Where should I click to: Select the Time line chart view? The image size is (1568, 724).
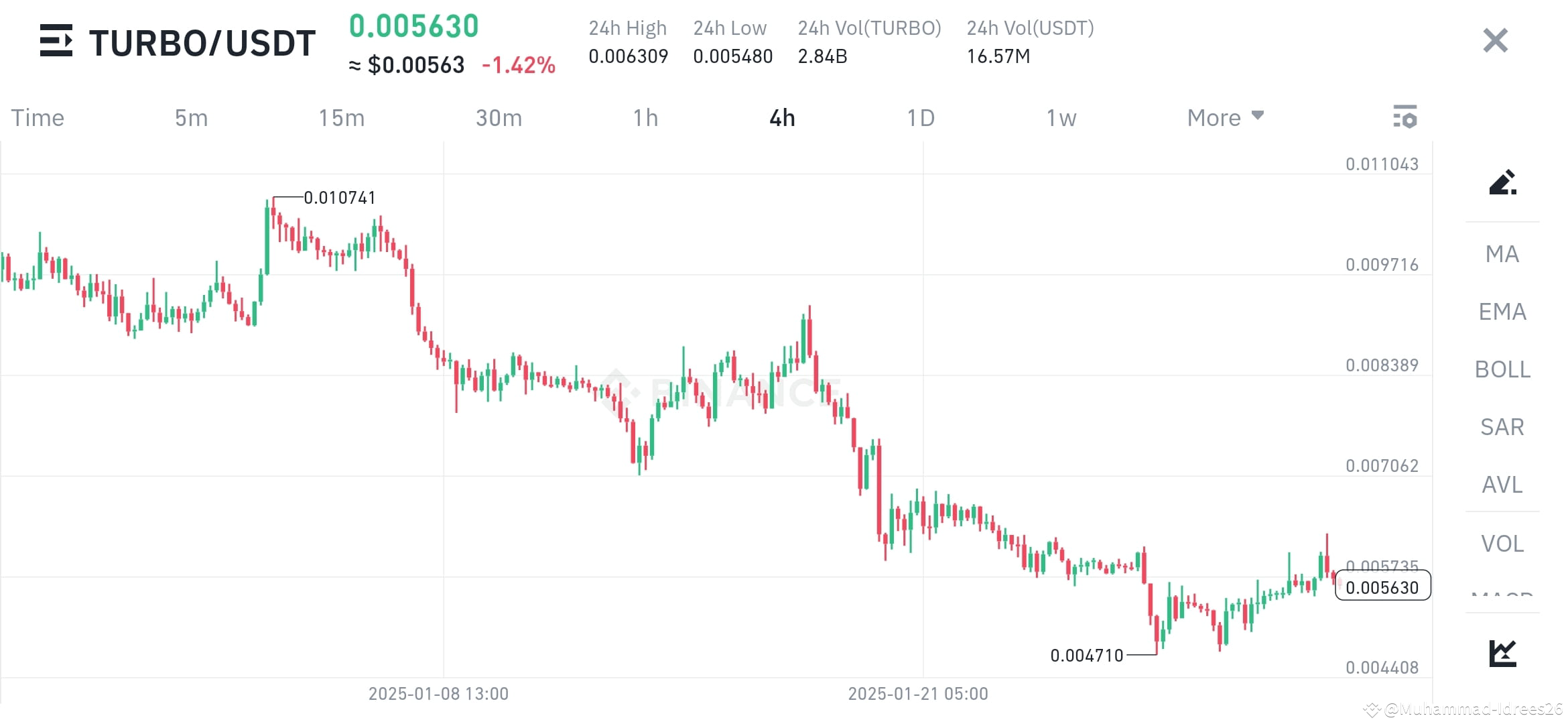tap(37, 117)
